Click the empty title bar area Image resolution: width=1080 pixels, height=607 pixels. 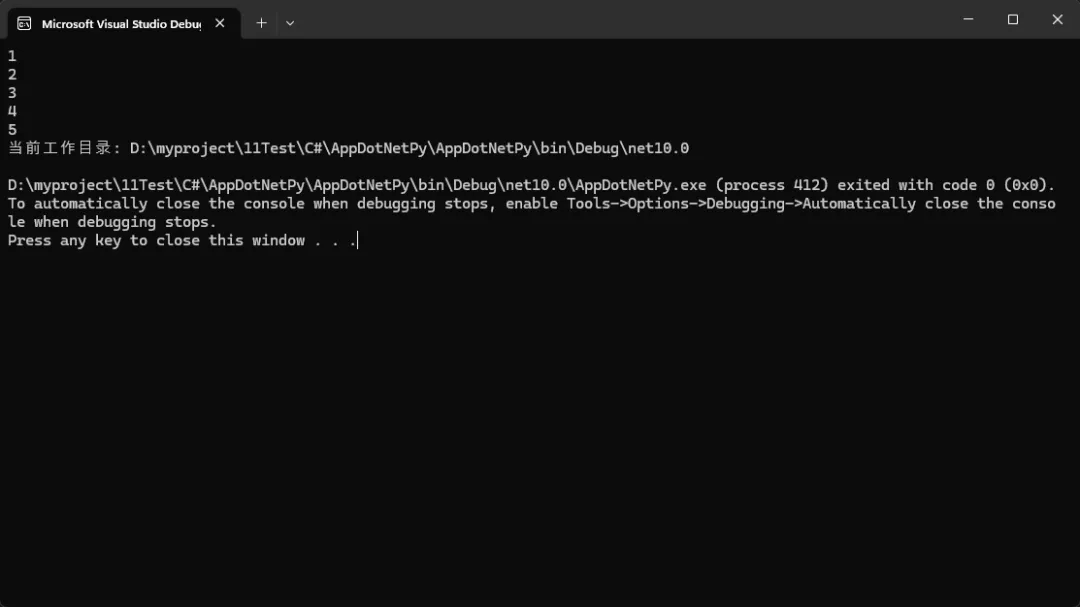(x=620, y=19)
